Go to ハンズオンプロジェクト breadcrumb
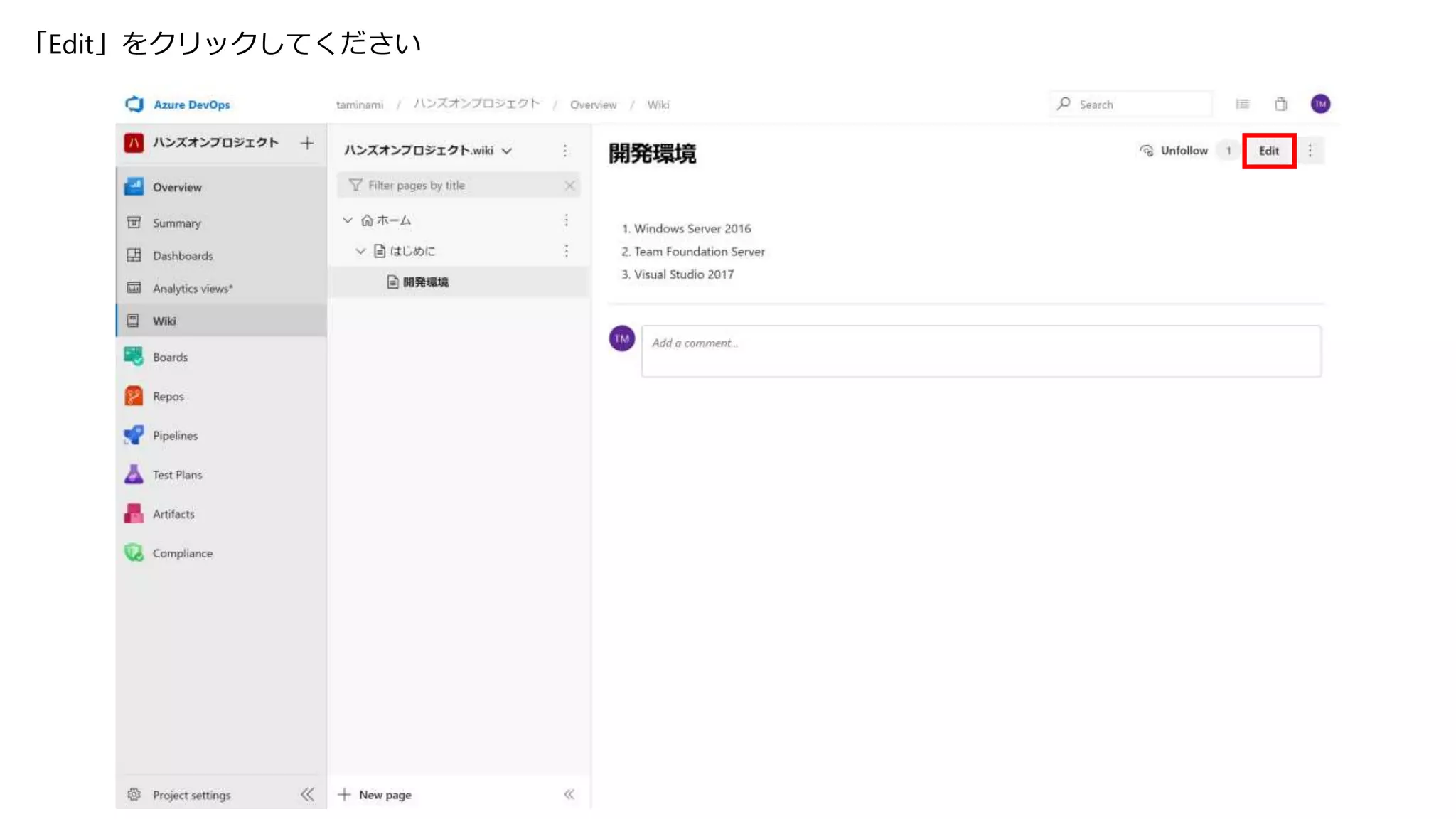 coord(477,105)
